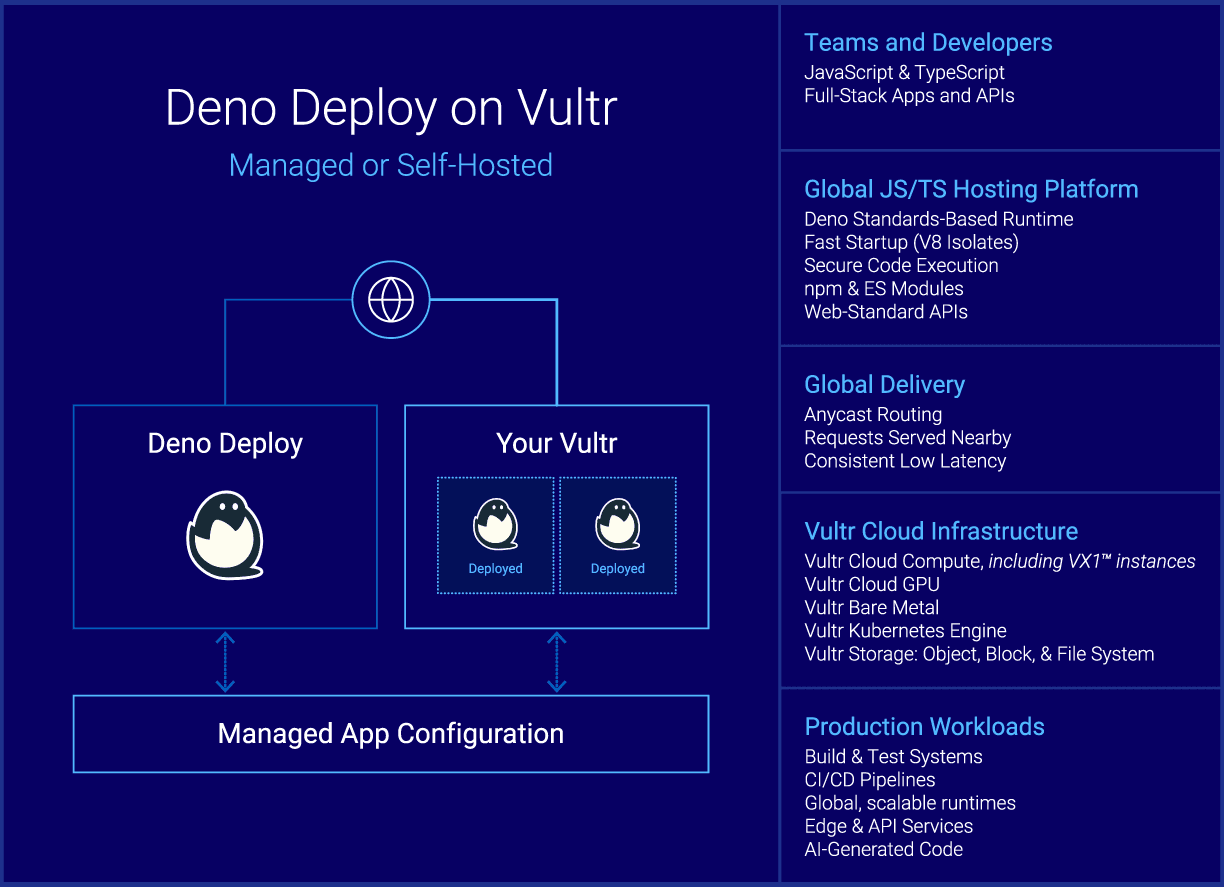Expand the second Deployed dashed sub-panel
1224x887 pixels.
tap(617, 535)
